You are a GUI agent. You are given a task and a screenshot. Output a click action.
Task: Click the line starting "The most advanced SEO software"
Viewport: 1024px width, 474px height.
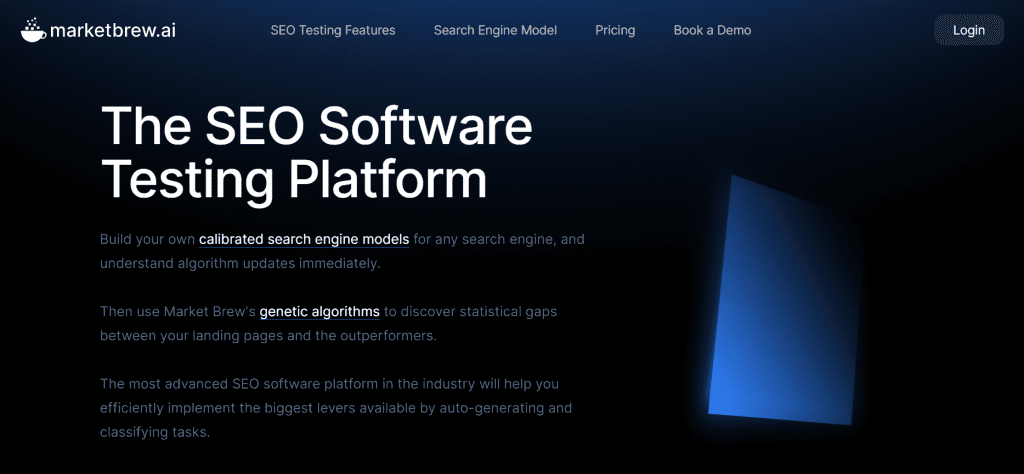coord(329,383)
